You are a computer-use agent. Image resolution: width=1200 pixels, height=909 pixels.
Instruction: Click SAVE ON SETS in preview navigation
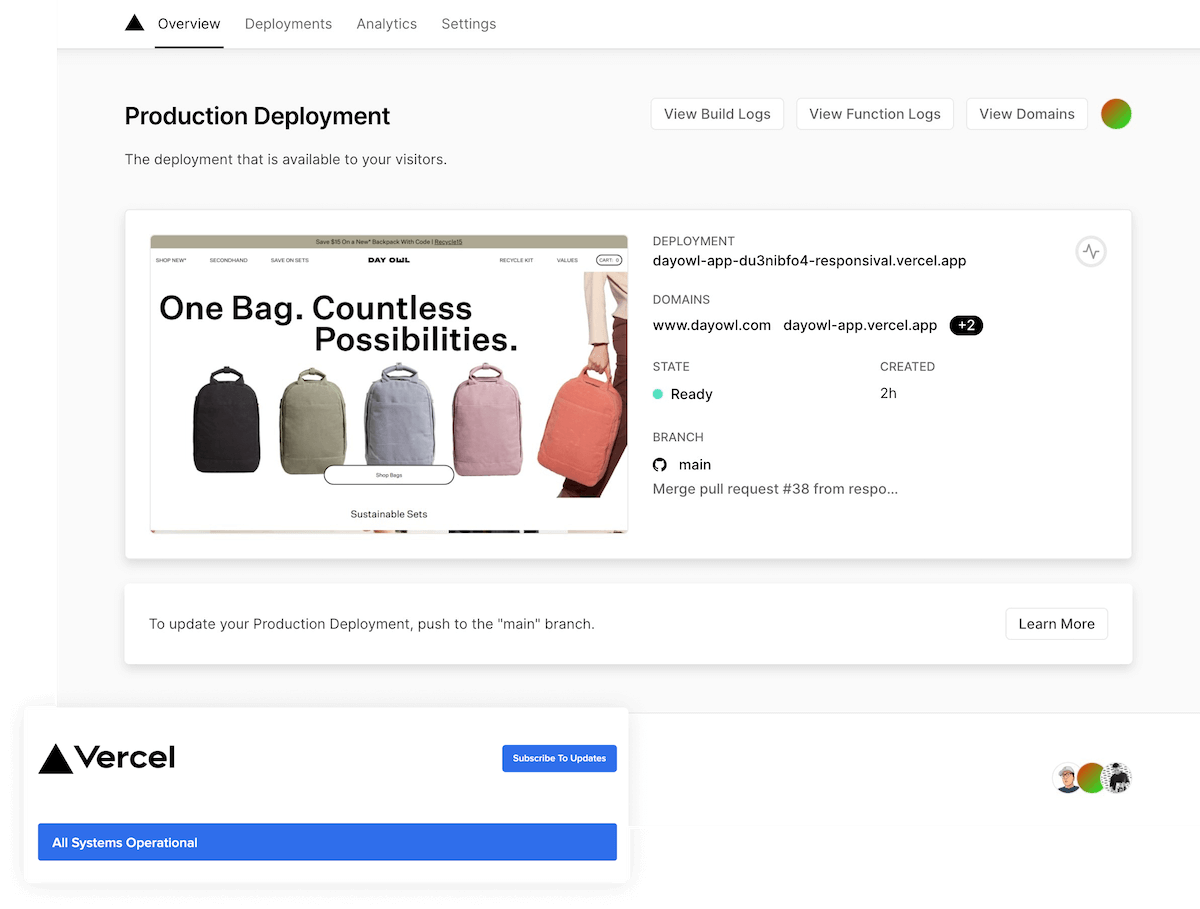coord(290,260)
